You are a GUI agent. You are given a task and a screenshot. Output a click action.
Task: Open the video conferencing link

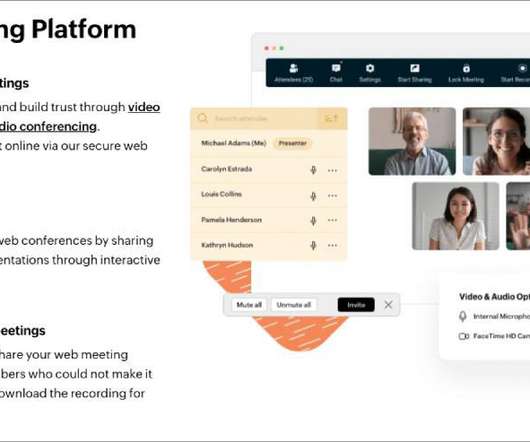pyautogui.click(x=144, y=107)
